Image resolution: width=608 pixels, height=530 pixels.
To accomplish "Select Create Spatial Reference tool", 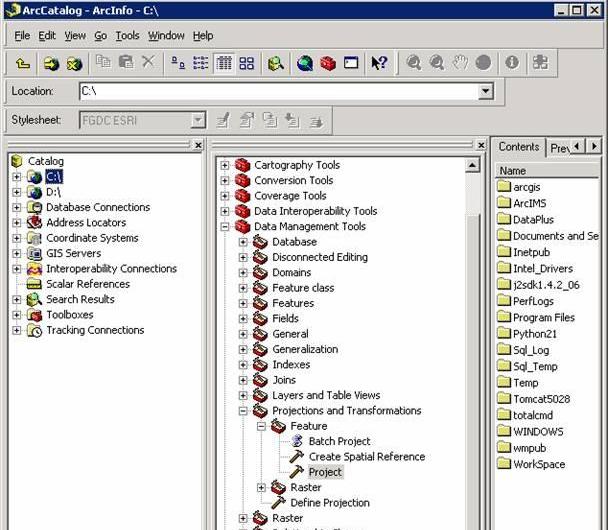I will point(367,457).
